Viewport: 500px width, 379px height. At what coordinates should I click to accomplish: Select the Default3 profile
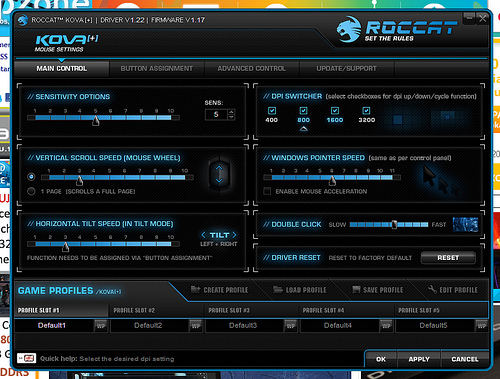[x=243, y=326]
